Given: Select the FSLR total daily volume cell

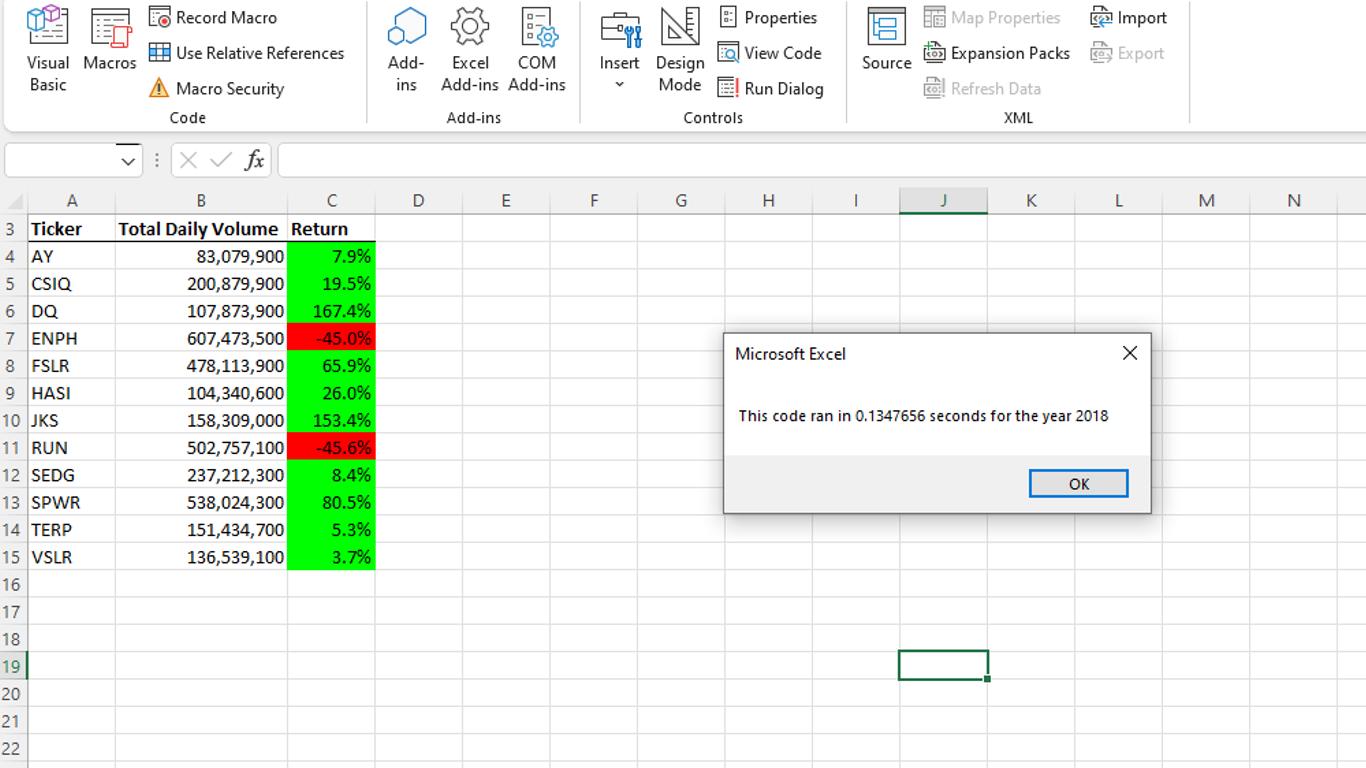Looking at the screenshot, I should 200,365.
